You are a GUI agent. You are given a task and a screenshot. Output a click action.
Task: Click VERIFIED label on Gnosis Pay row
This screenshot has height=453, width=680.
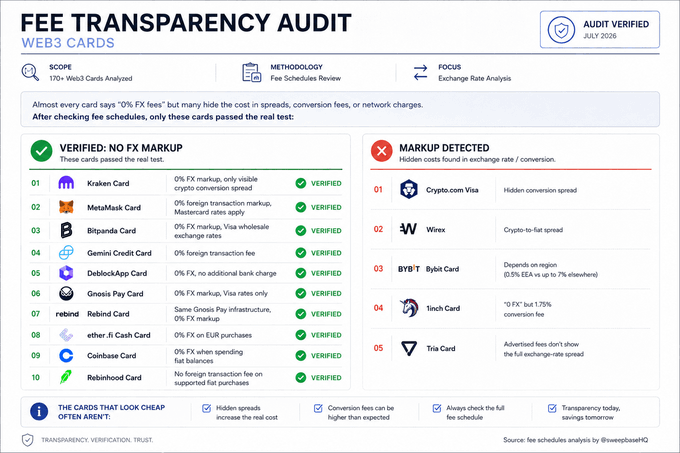(x=326, y=293)
